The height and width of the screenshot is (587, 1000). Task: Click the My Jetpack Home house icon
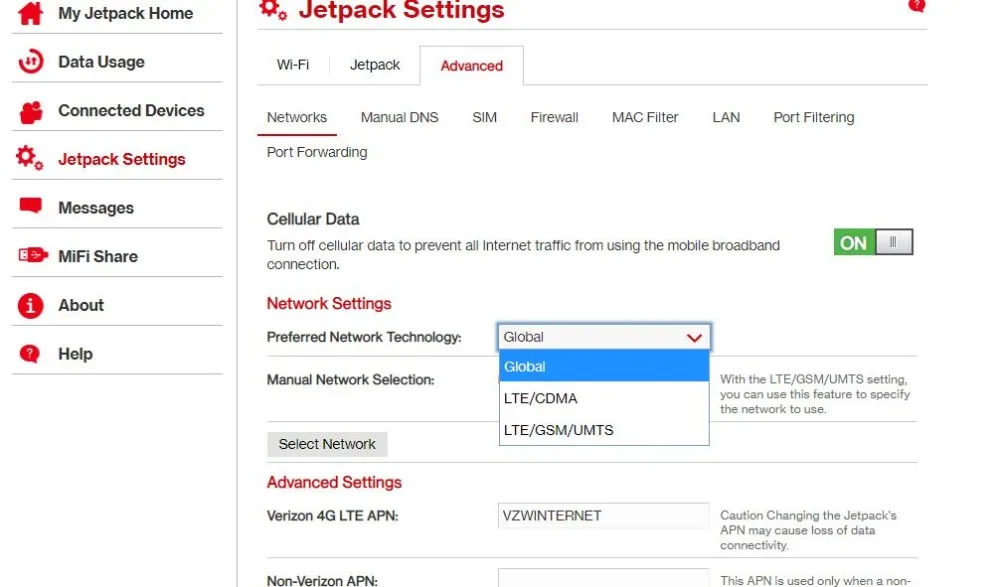click(x=30, y=13)
